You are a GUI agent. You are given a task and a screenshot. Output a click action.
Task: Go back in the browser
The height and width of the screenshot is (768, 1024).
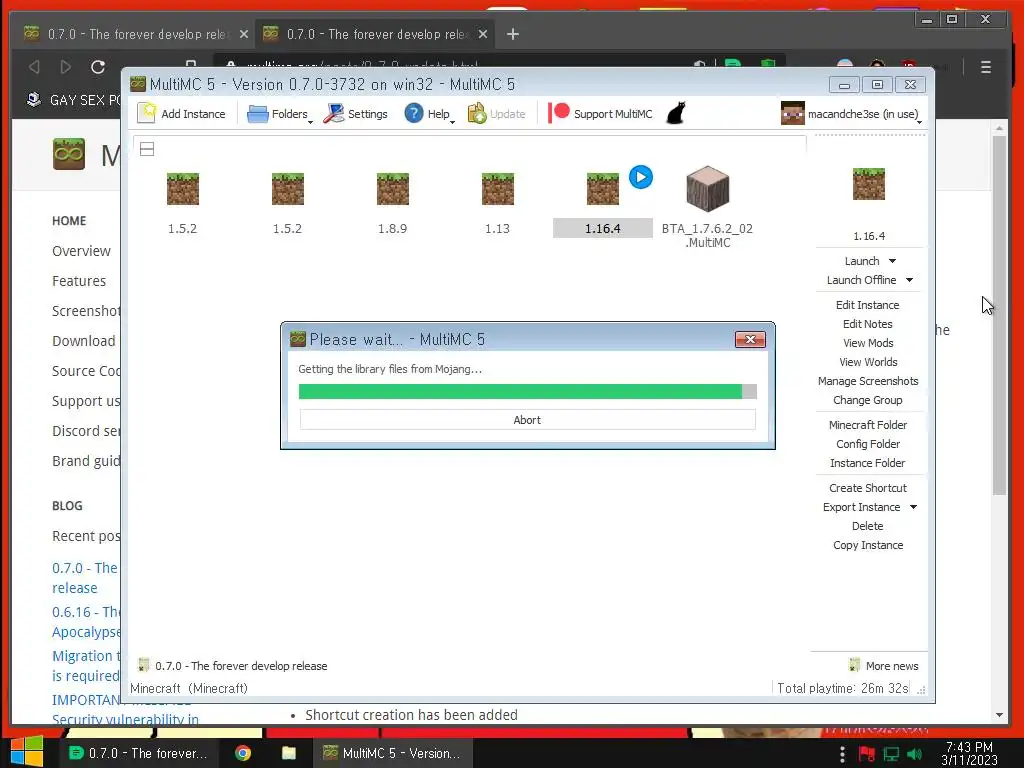pos(34,67)
